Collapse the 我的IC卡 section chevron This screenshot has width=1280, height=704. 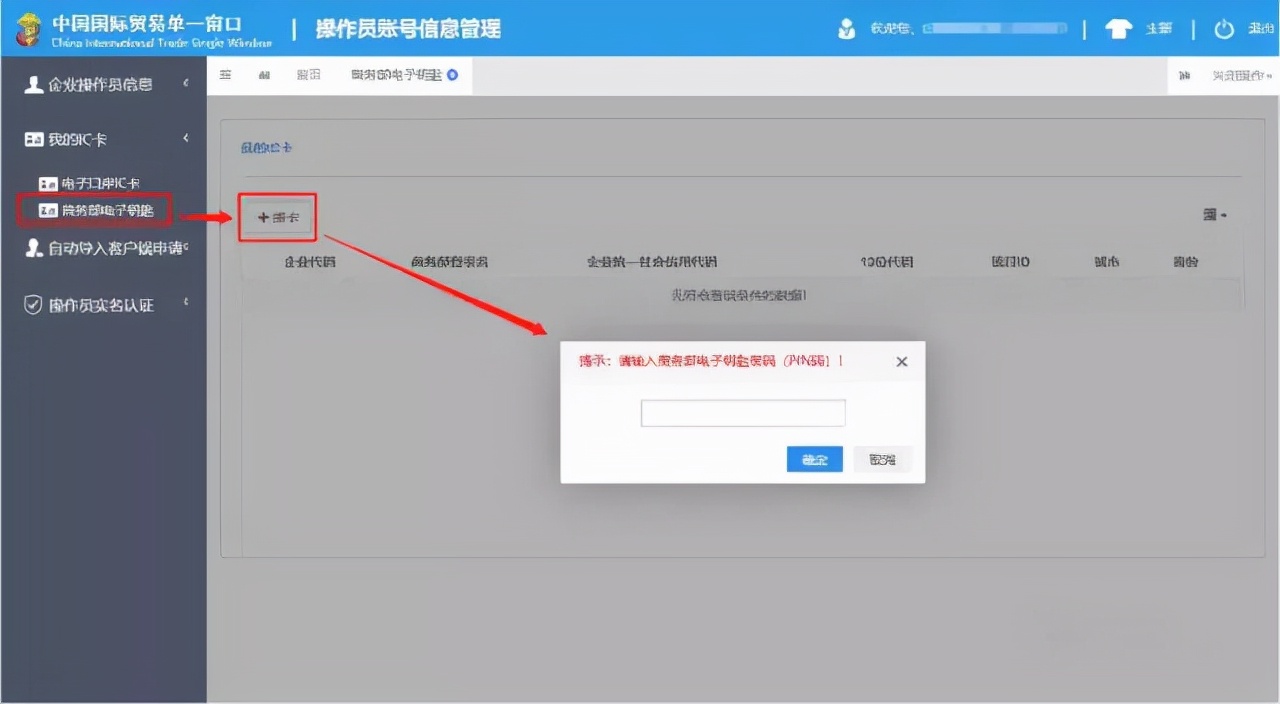(183, 138)
